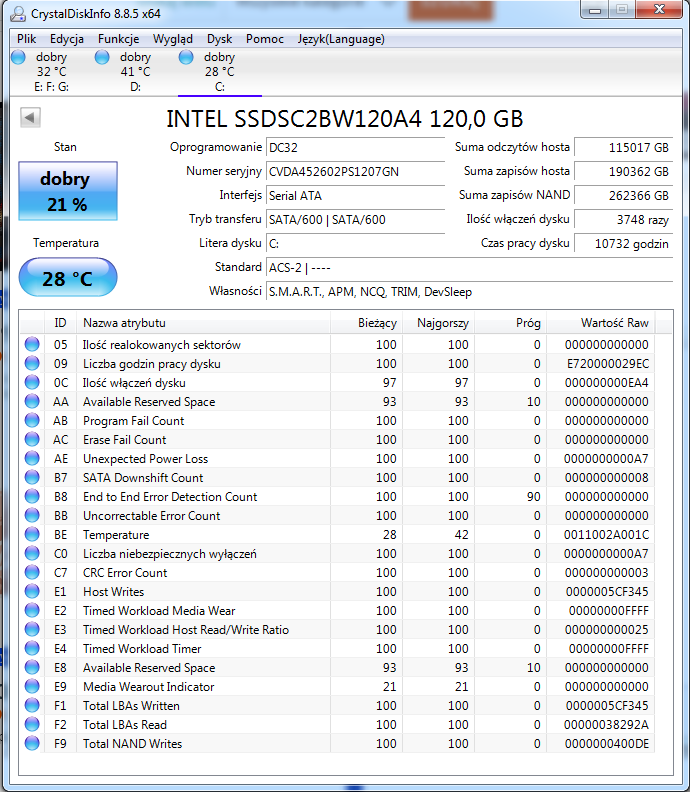Click Suma zapisów hosta value 190362 GB
The width and height of the screenshot is (690, 792).
click(x=624, y=172)
